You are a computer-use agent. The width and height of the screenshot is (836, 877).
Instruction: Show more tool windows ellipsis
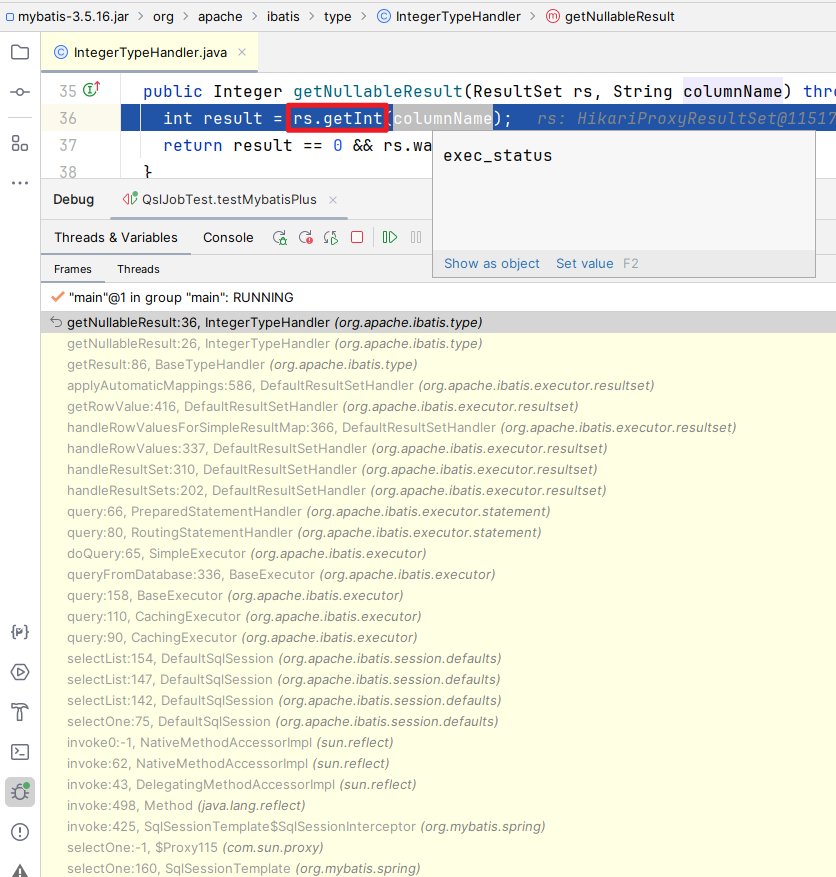click(20, 183)
